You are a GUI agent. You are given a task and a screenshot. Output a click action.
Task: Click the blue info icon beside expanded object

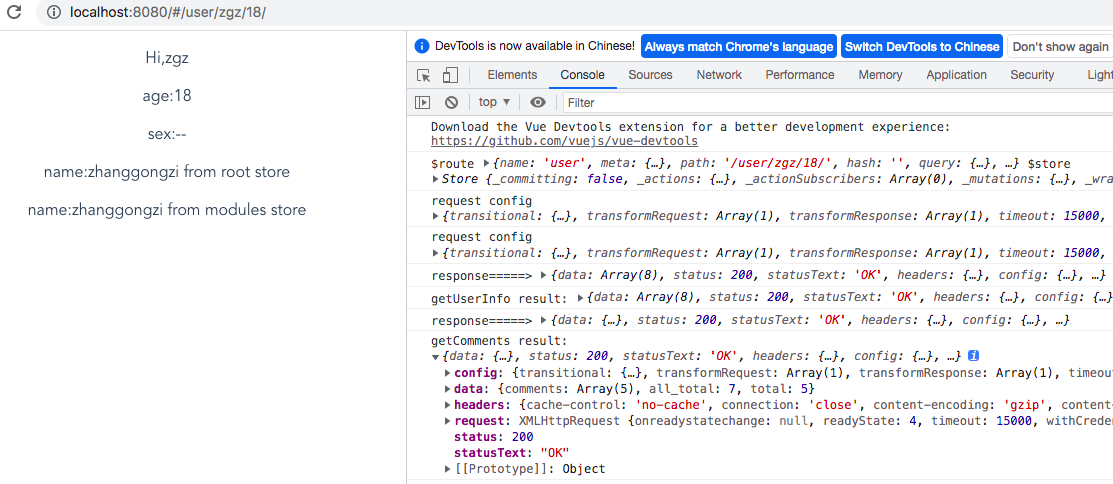coord(973,356)
